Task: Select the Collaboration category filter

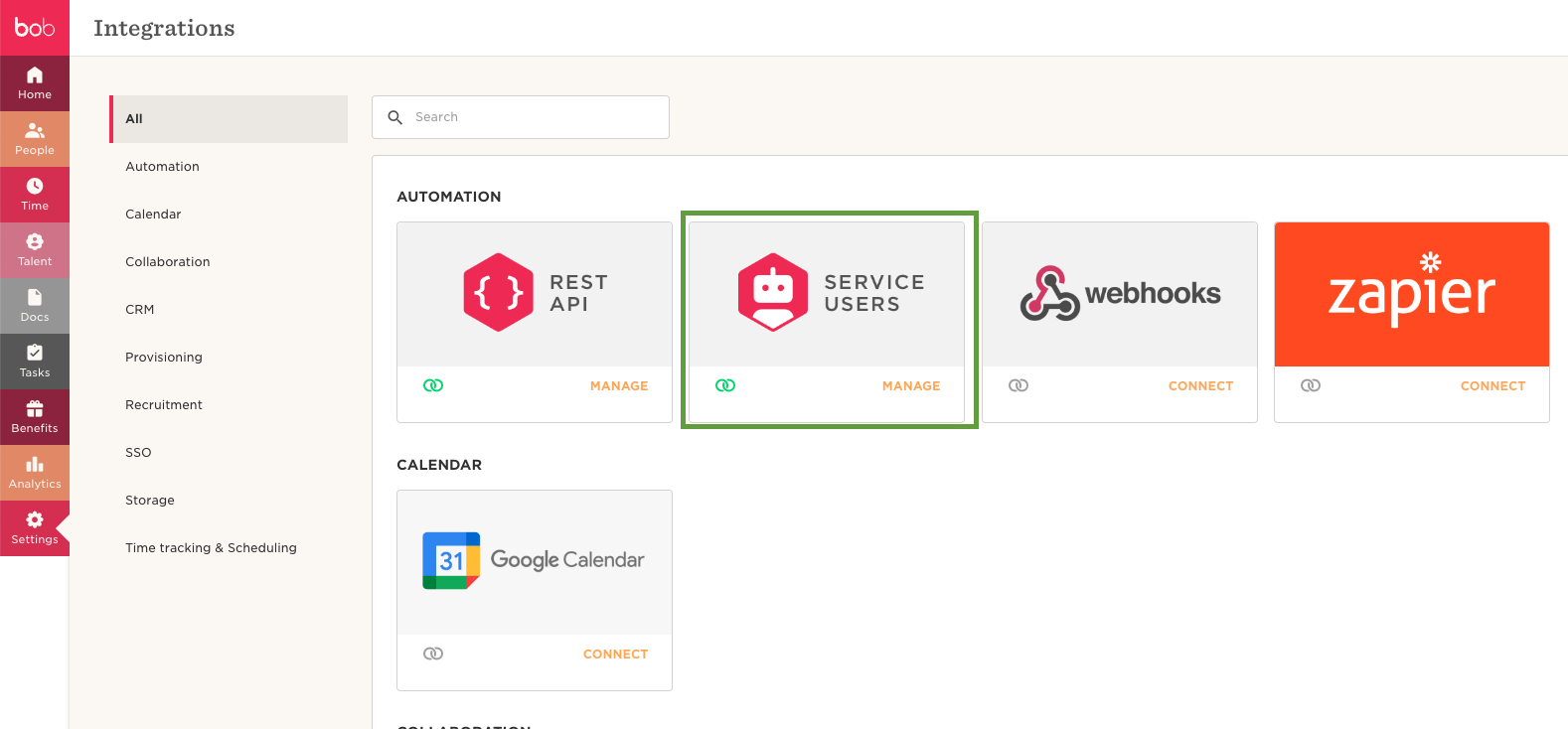Action: [229, 262]
